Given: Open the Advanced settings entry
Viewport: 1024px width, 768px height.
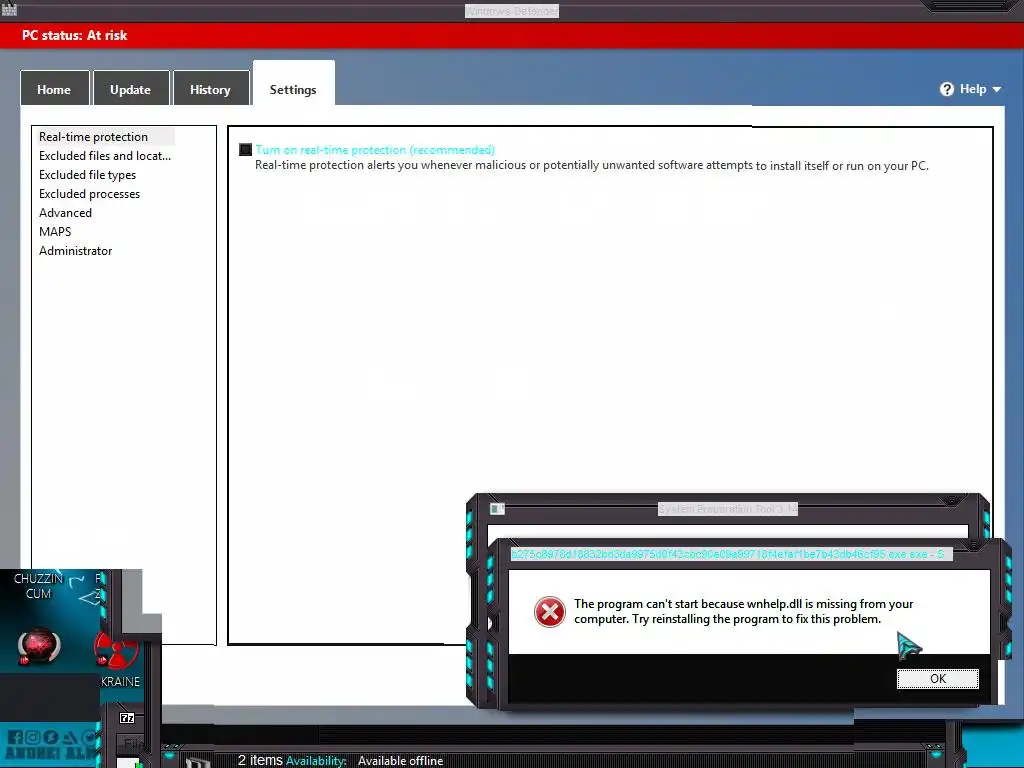Looking at the screenshot, I should coord(65,212).
